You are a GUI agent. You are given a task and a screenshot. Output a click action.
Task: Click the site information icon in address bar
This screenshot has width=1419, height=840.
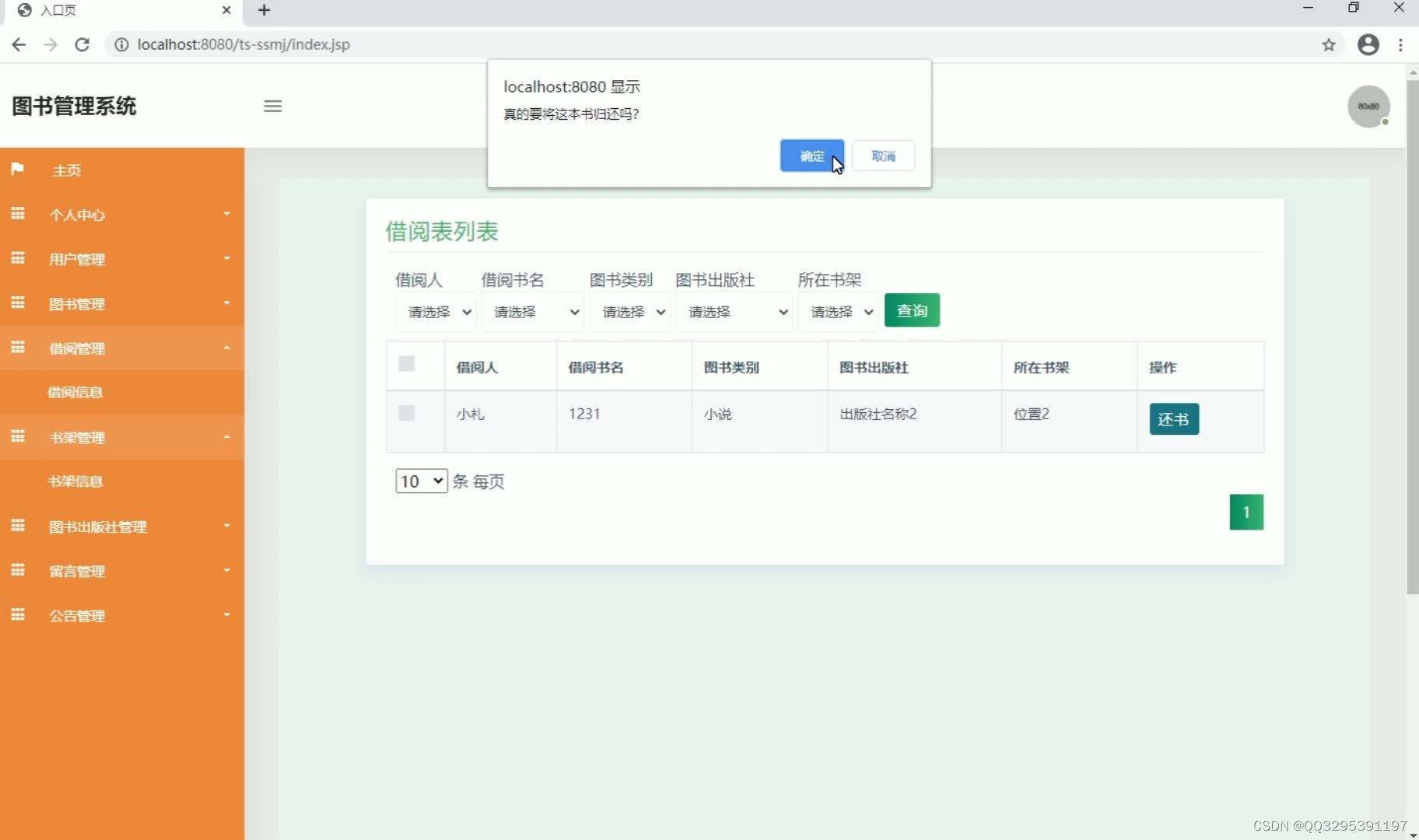[121, 44]
